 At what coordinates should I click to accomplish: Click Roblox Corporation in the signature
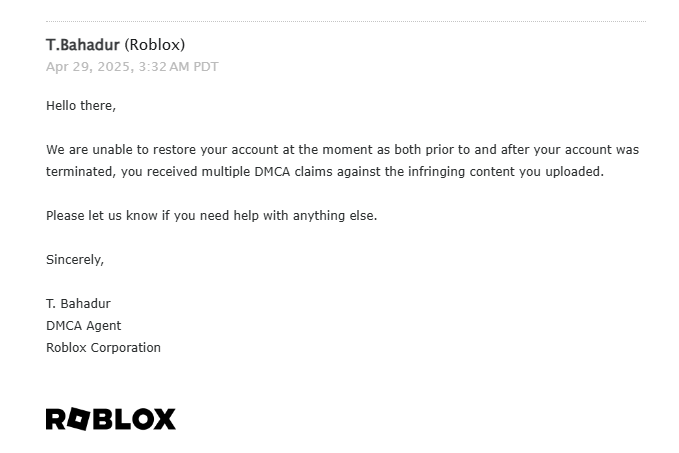[x=103, y=348]
